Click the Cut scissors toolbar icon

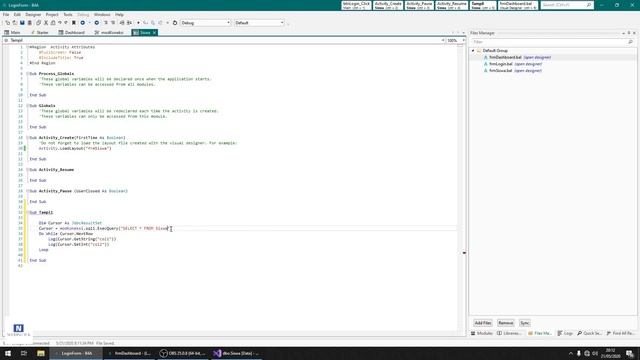click(x=46, y=23)
